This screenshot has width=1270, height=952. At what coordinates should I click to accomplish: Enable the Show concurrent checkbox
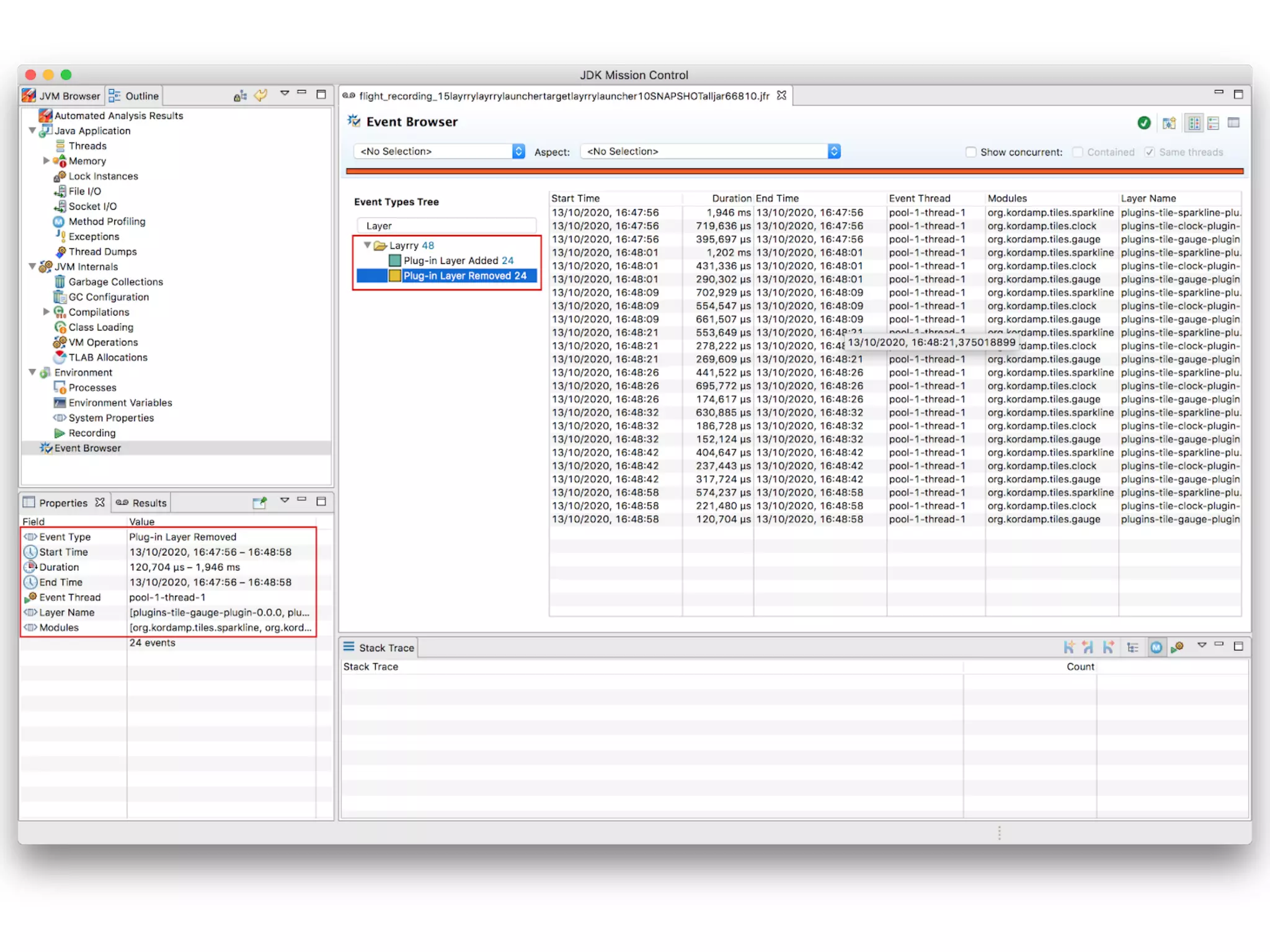tap(971, 152)
